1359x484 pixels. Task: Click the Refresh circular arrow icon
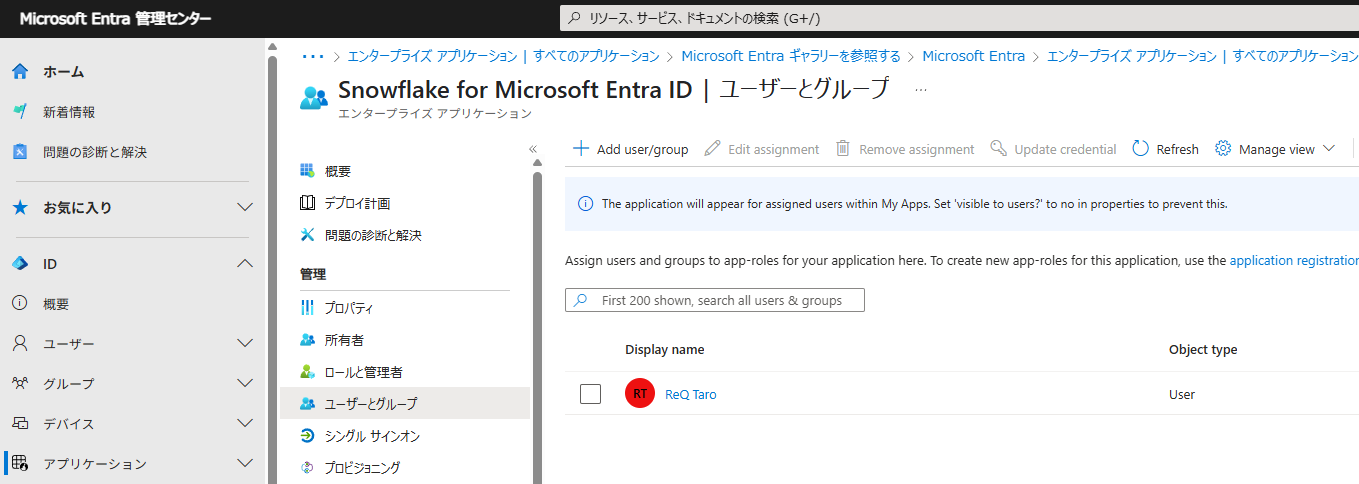[1141, 149]
